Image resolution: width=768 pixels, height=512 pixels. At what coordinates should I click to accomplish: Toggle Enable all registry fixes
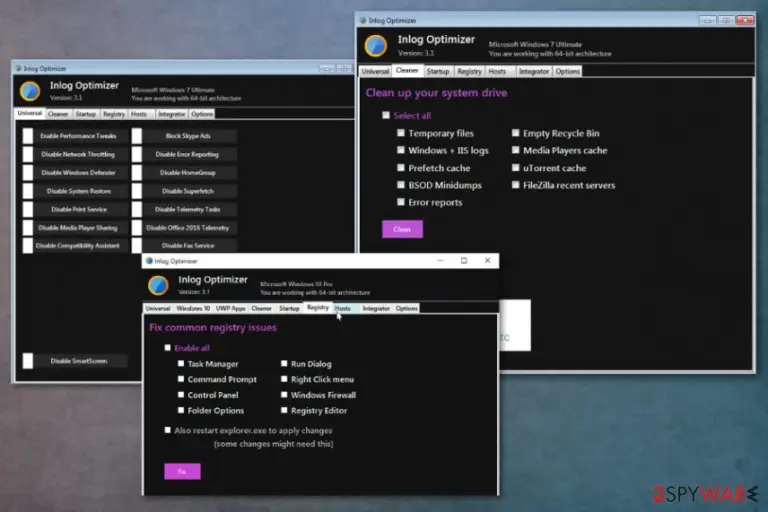pos(168,347)
